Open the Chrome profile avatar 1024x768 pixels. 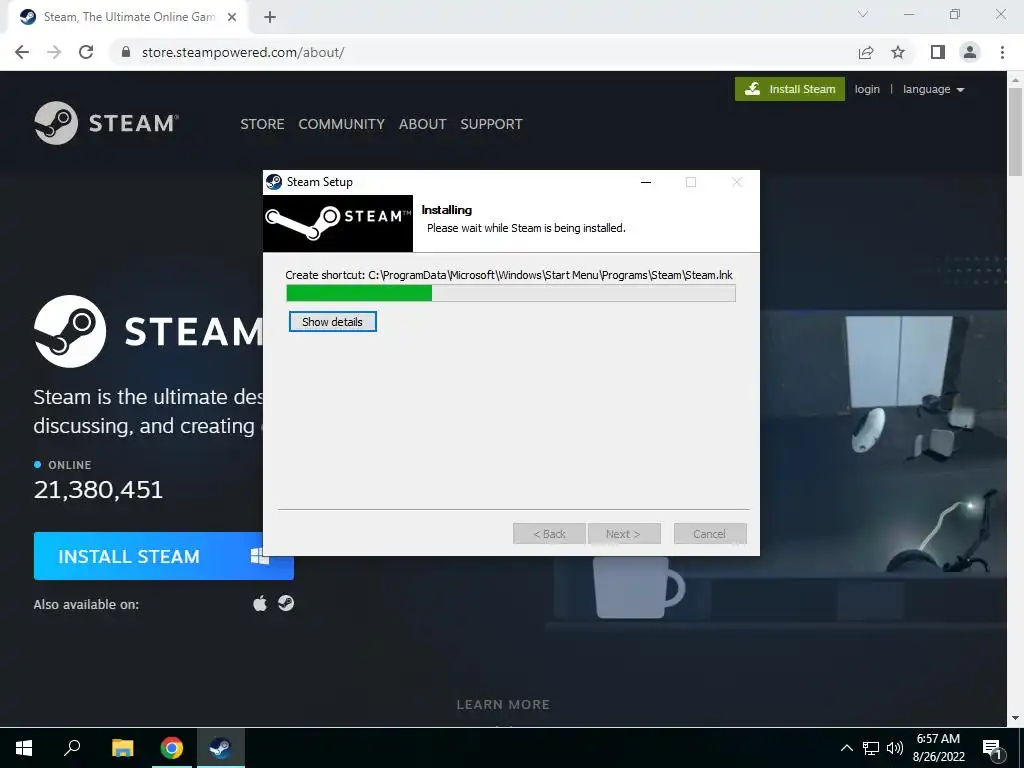point(970,52)
